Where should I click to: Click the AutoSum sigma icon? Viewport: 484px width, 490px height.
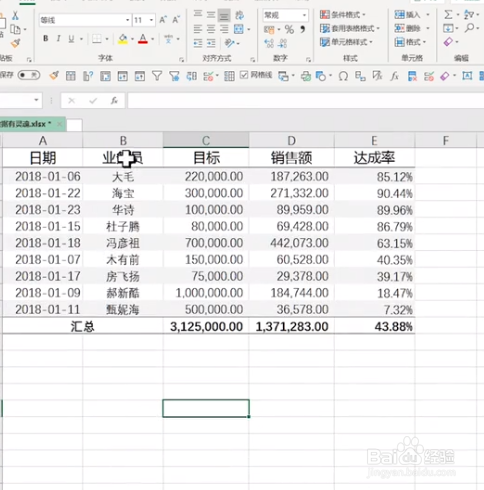tap(449, 15)
